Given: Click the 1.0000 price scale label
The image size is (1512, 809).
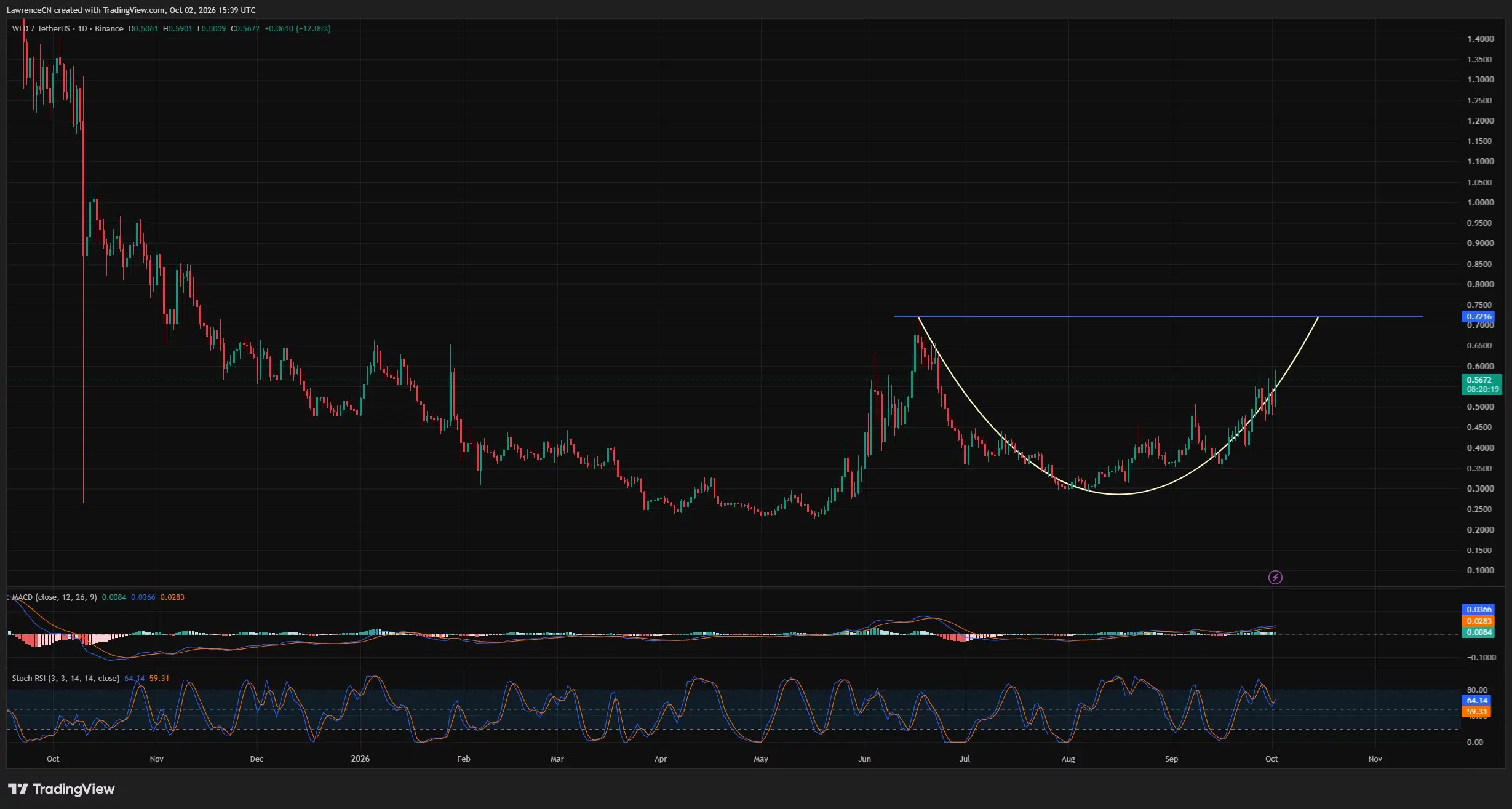Looking at the screenshot, I should [x=1480, y=202].
